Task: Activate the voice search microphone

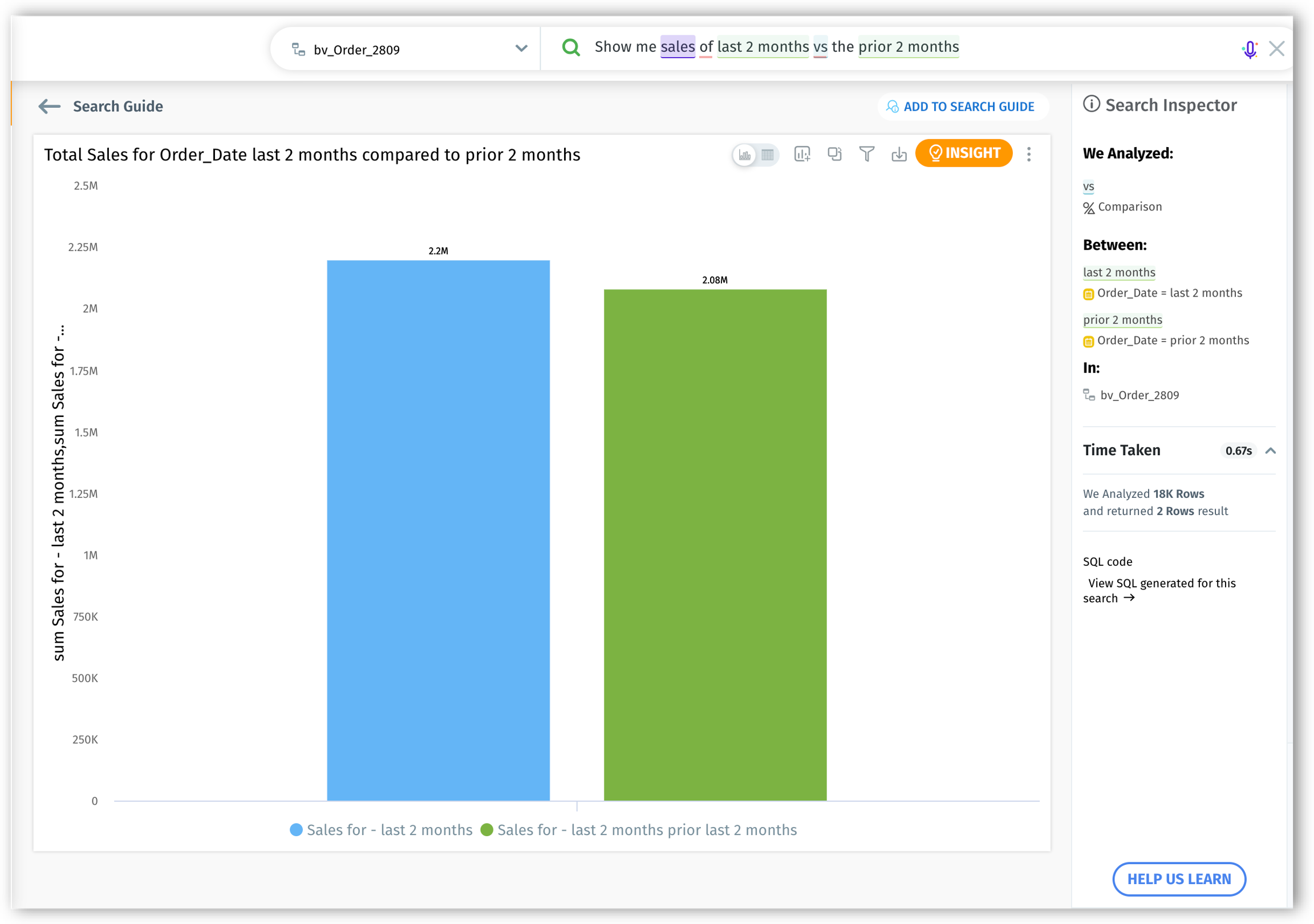Action: [x=1250, y=49]
